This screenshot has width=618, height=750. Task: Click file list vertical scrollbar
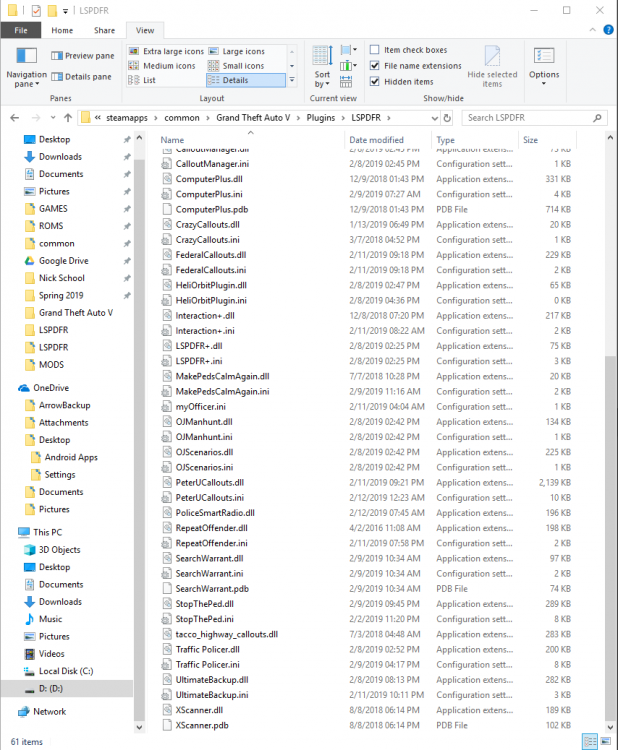(610, 538)
